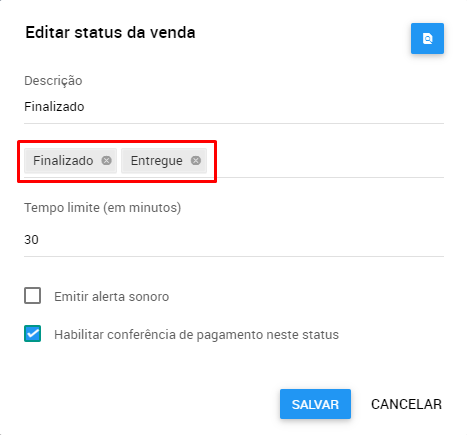Open the blue document search button

(427, 38)
